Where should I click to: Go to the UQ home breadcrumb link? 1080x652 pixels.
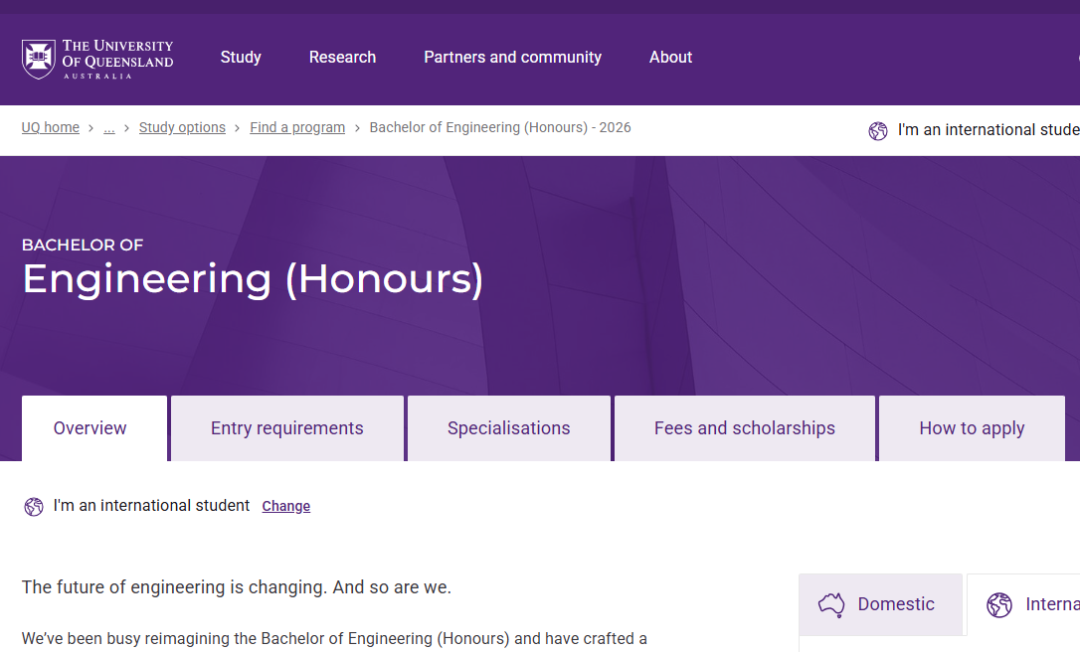point(50,128)
